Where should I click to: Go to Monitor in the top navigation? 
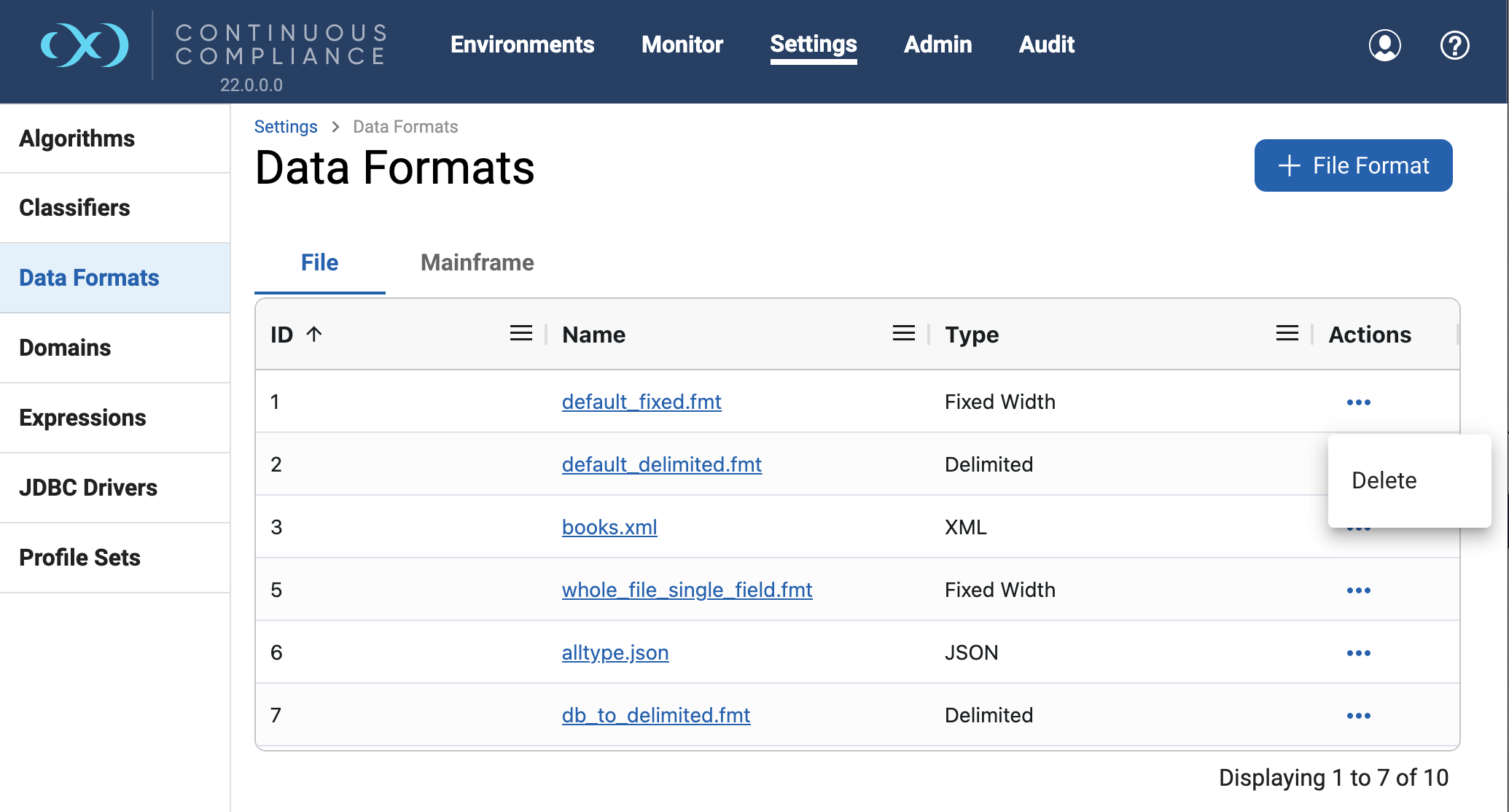(682, 44)
